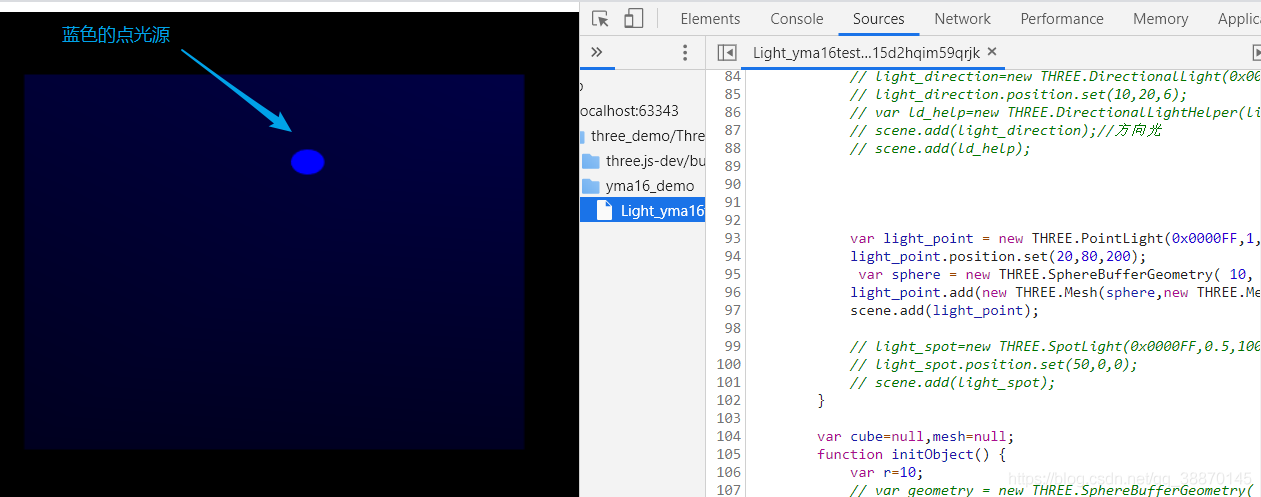
Task: Open the Memory tab
Action: [1161, 19]
